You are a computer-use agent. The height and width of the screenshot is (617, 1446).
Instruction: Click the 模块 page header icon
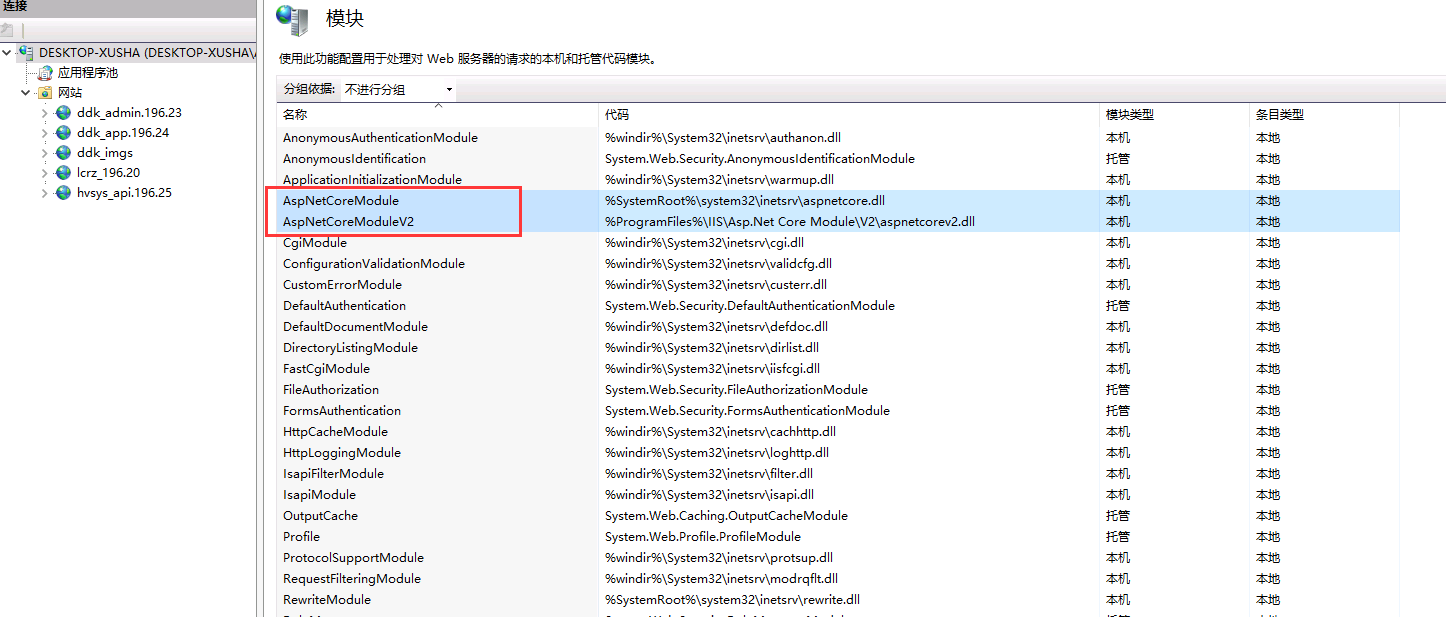tap(292, 19)
